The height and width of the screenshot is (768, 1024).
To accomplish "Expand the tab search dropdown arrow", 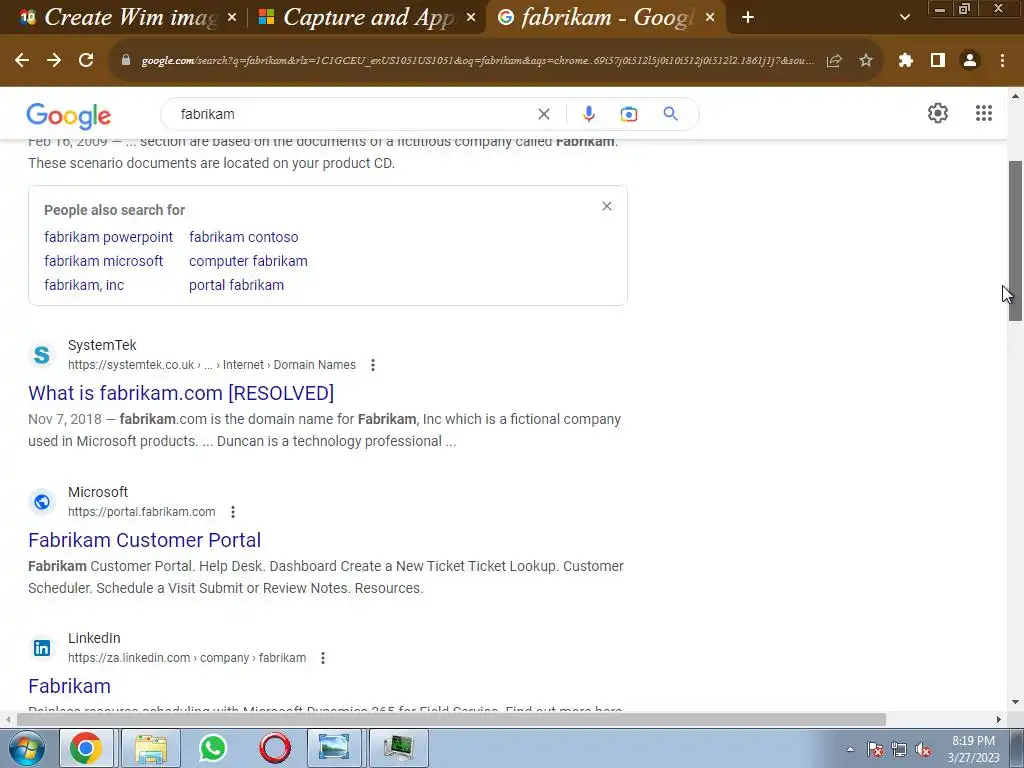I will (904, 18).
